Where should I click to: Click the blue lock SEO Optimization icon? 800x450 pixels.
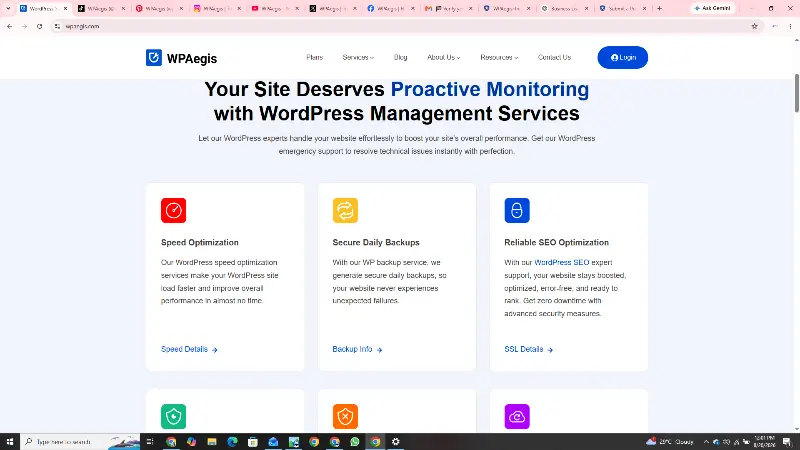(517, 210)
